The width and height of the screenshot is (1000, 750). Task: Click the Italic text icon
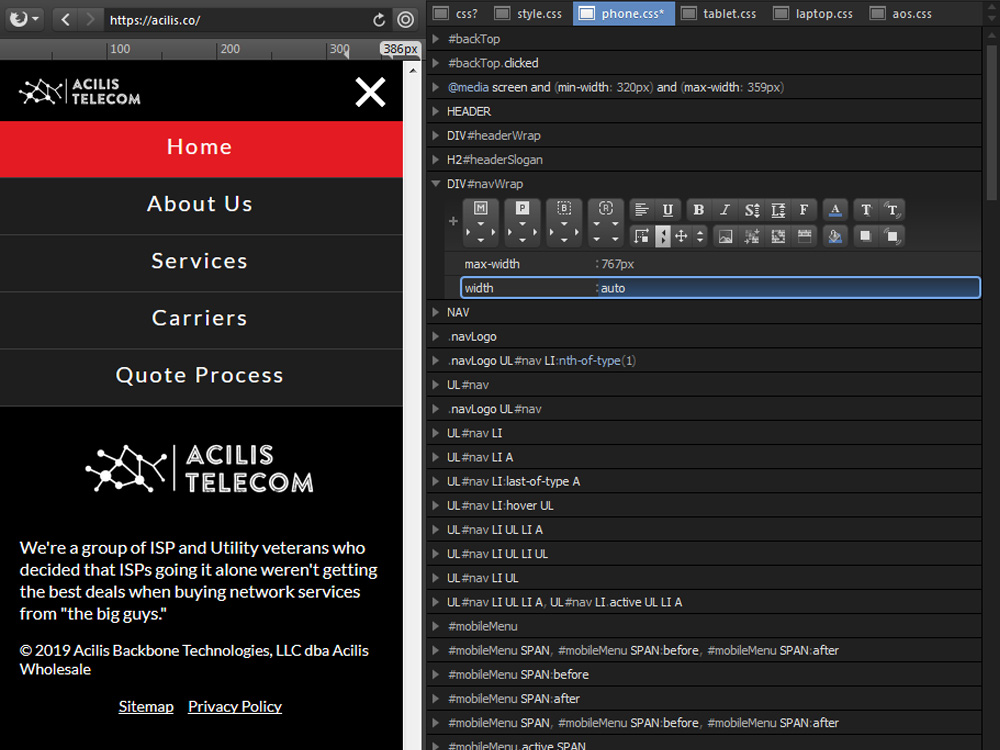725,210
